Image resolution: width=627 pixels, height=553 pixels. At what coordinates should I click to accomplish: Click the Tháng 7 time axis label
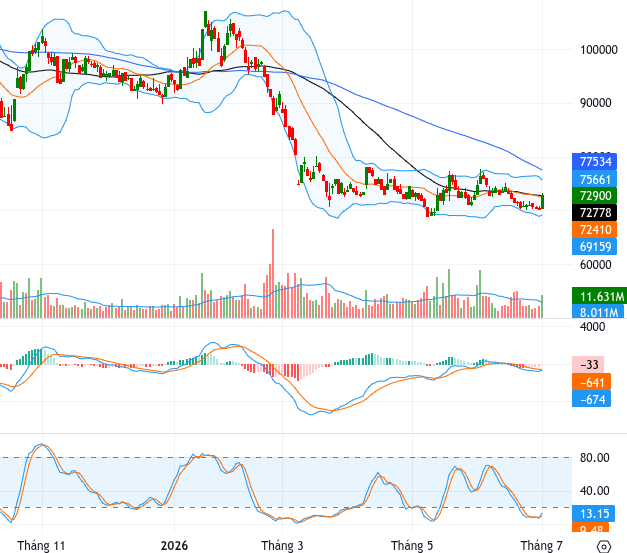pyautogui.click(x=541, y=546)
